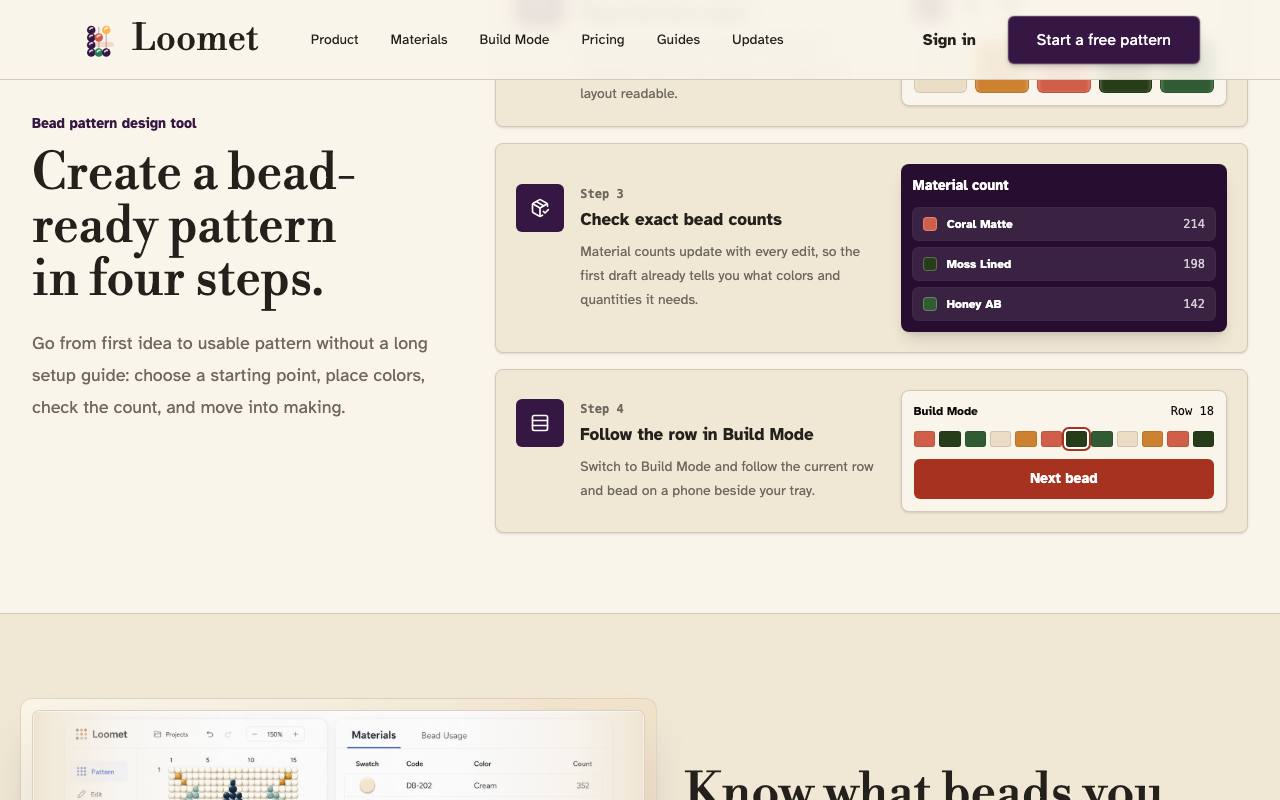
Task: Click the Projects label in the preview toolbar
Action: tap(177, 734)
